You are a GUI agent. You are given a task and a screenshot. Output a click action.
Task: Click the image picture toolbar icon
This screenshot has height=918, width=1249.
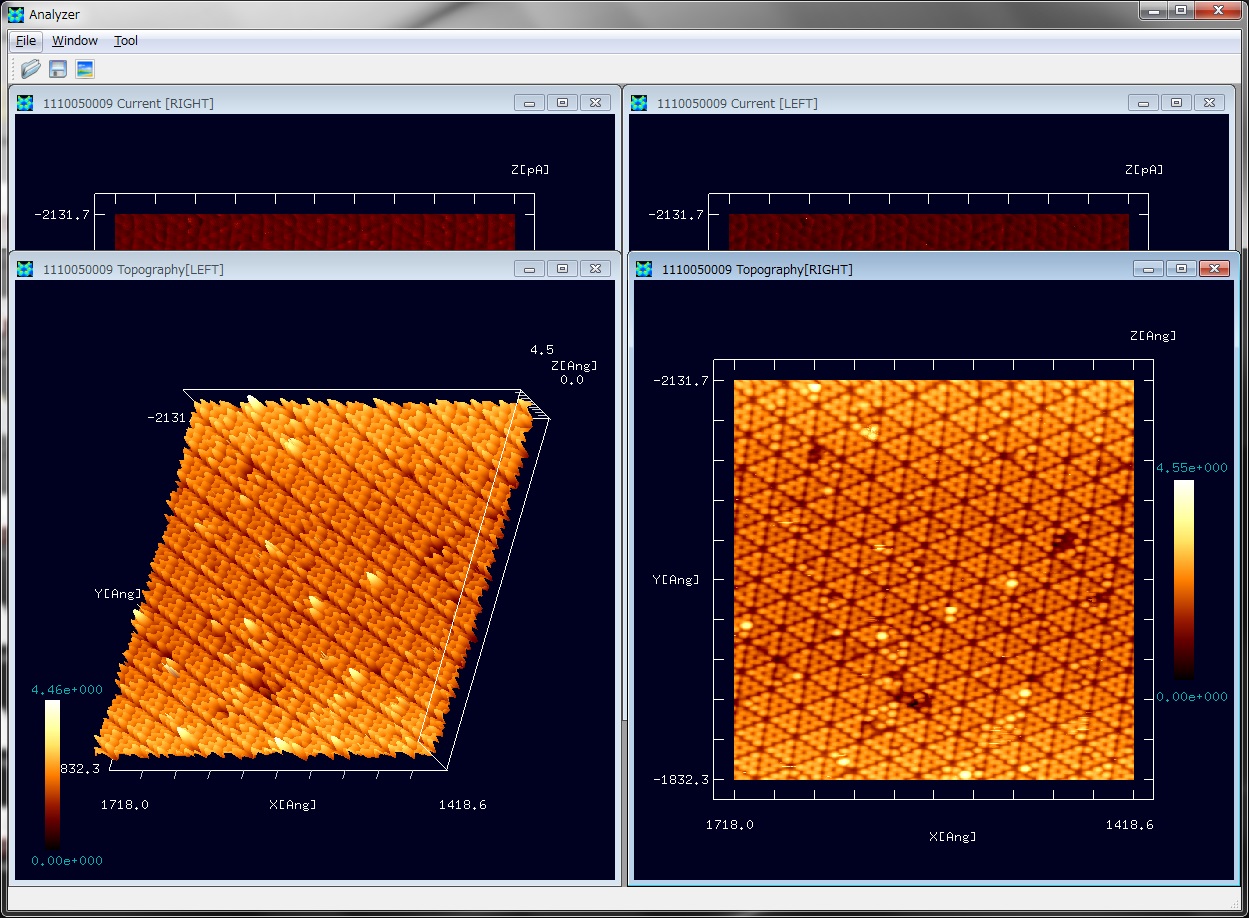coord(85,69)
